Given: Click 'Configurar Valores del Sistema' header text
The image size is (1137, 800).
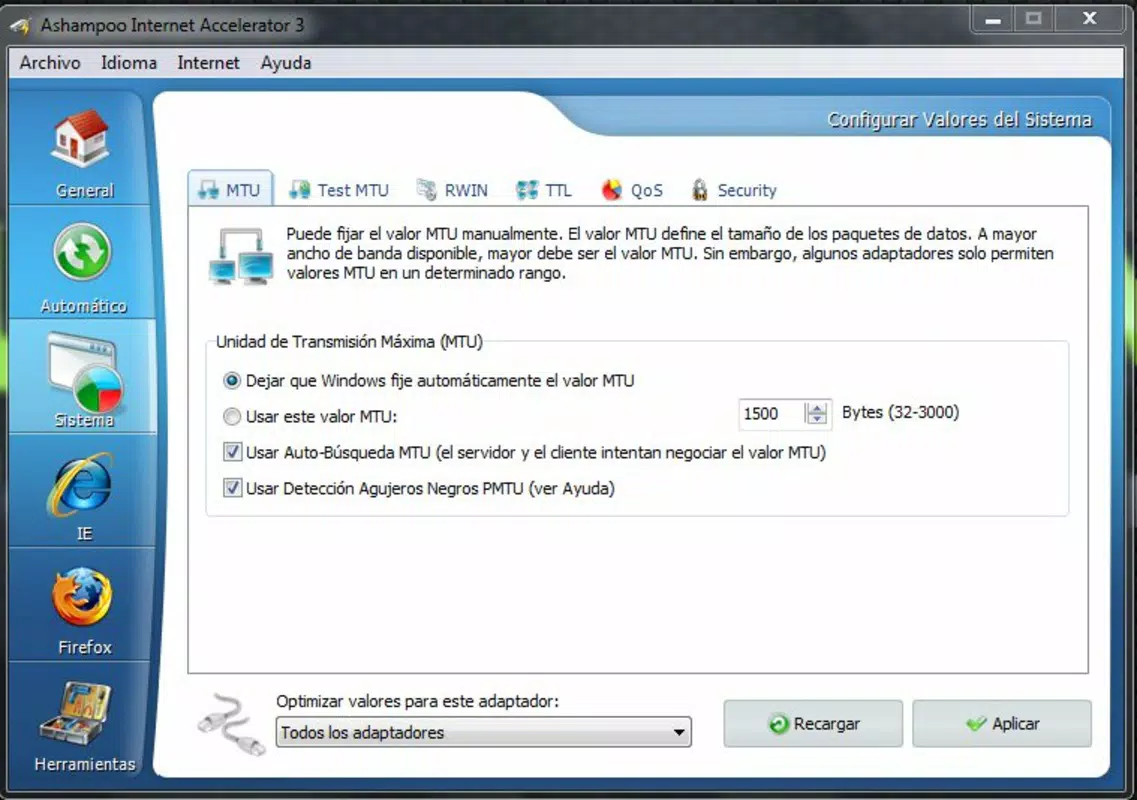Looking at the screenshot, I should 959,120.
